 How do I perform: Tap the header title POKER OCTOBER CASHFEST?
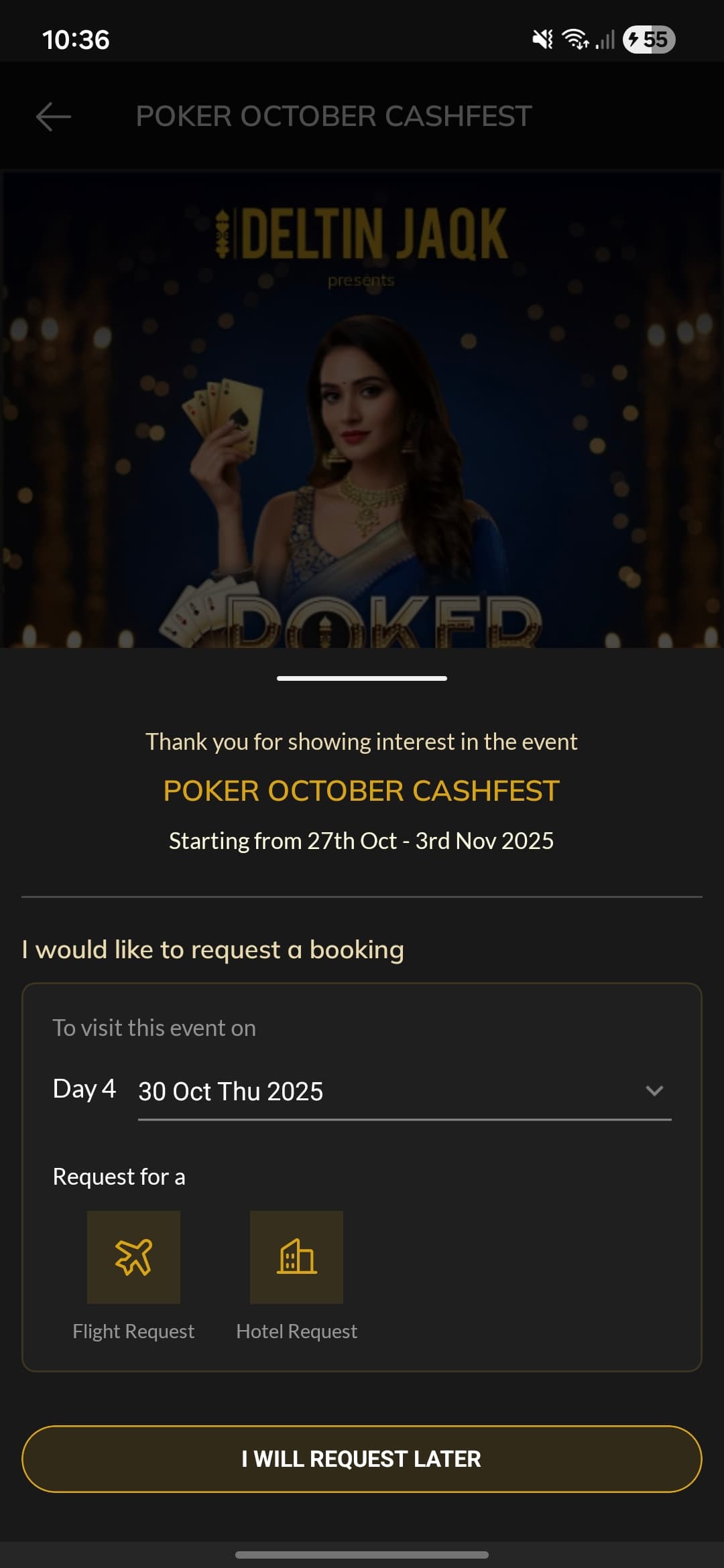tap(334, 117)
